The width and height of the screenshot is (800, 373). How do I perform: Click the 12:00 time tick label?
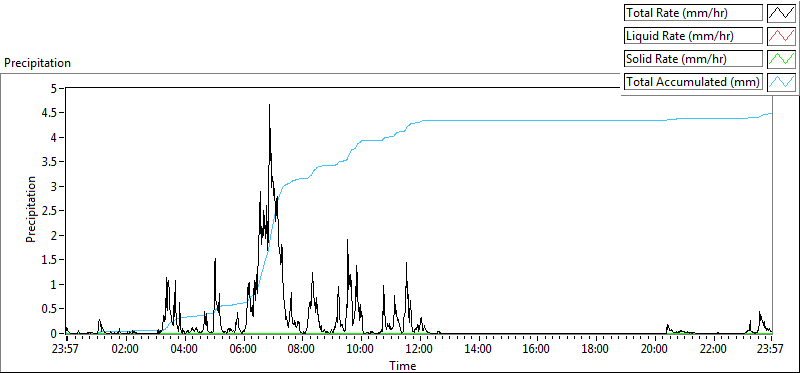tap(419, 349)
